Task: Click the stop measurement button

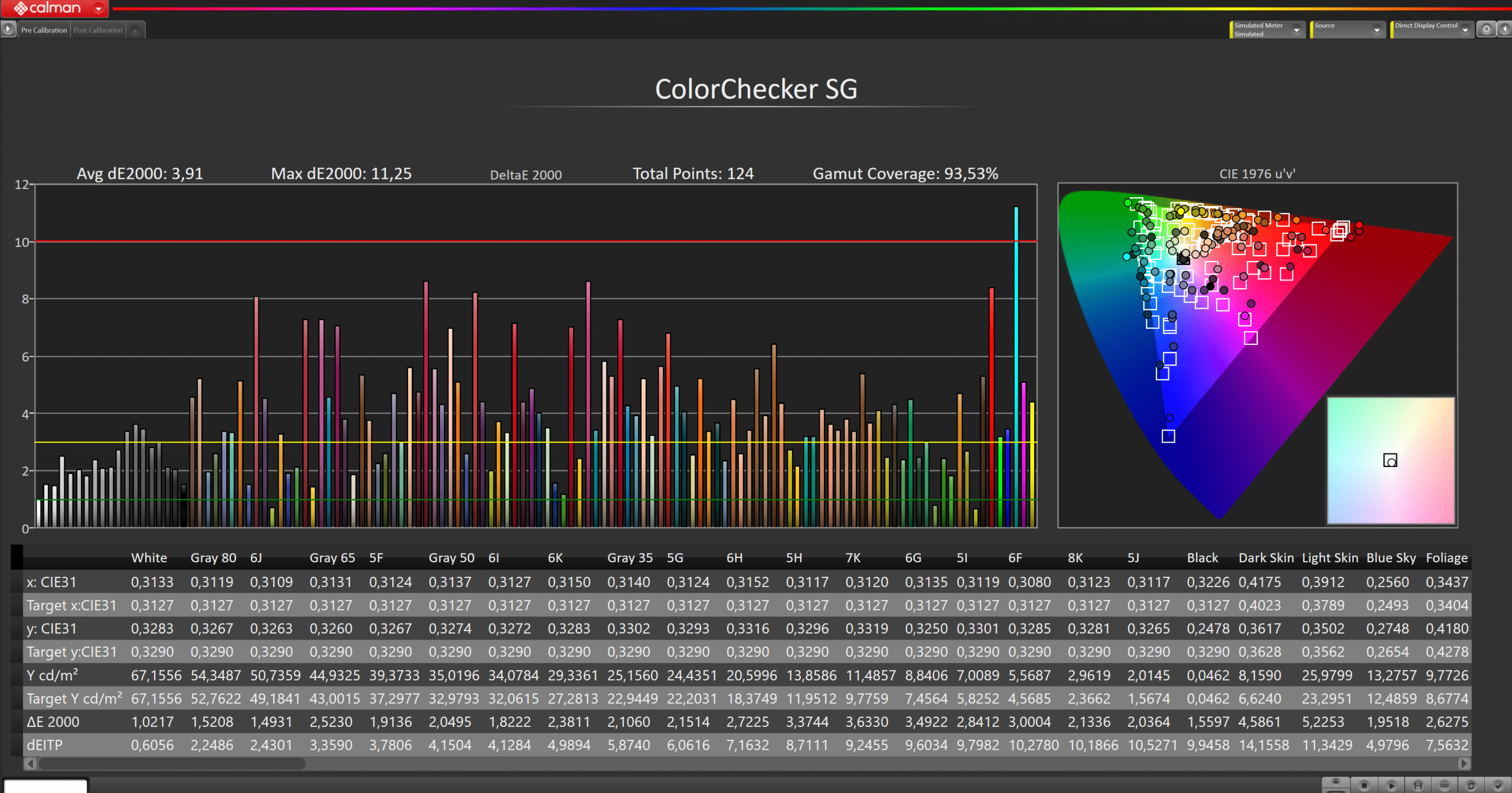Action: [x=1364, y=785]
